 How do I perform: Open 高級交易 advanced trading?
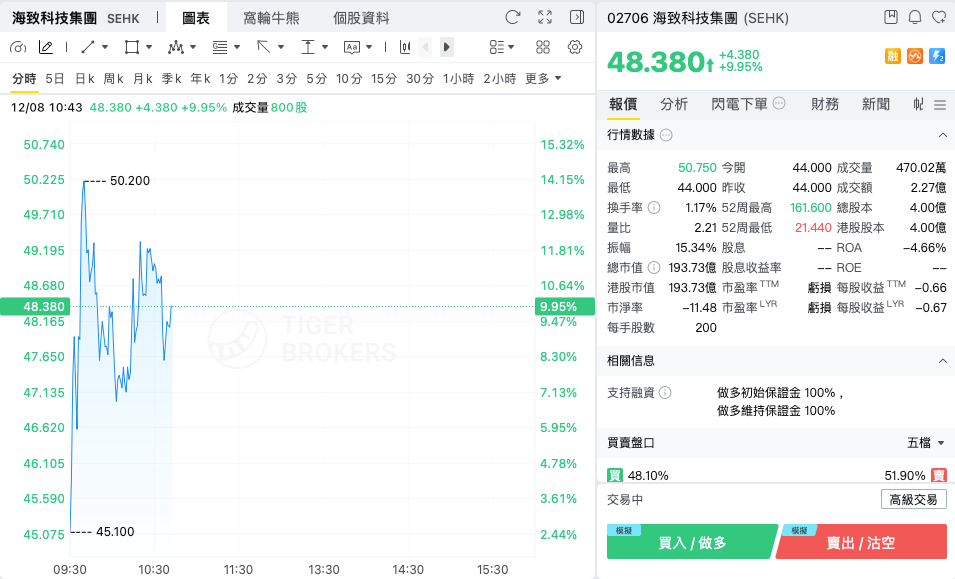click(x=914, y=499)
